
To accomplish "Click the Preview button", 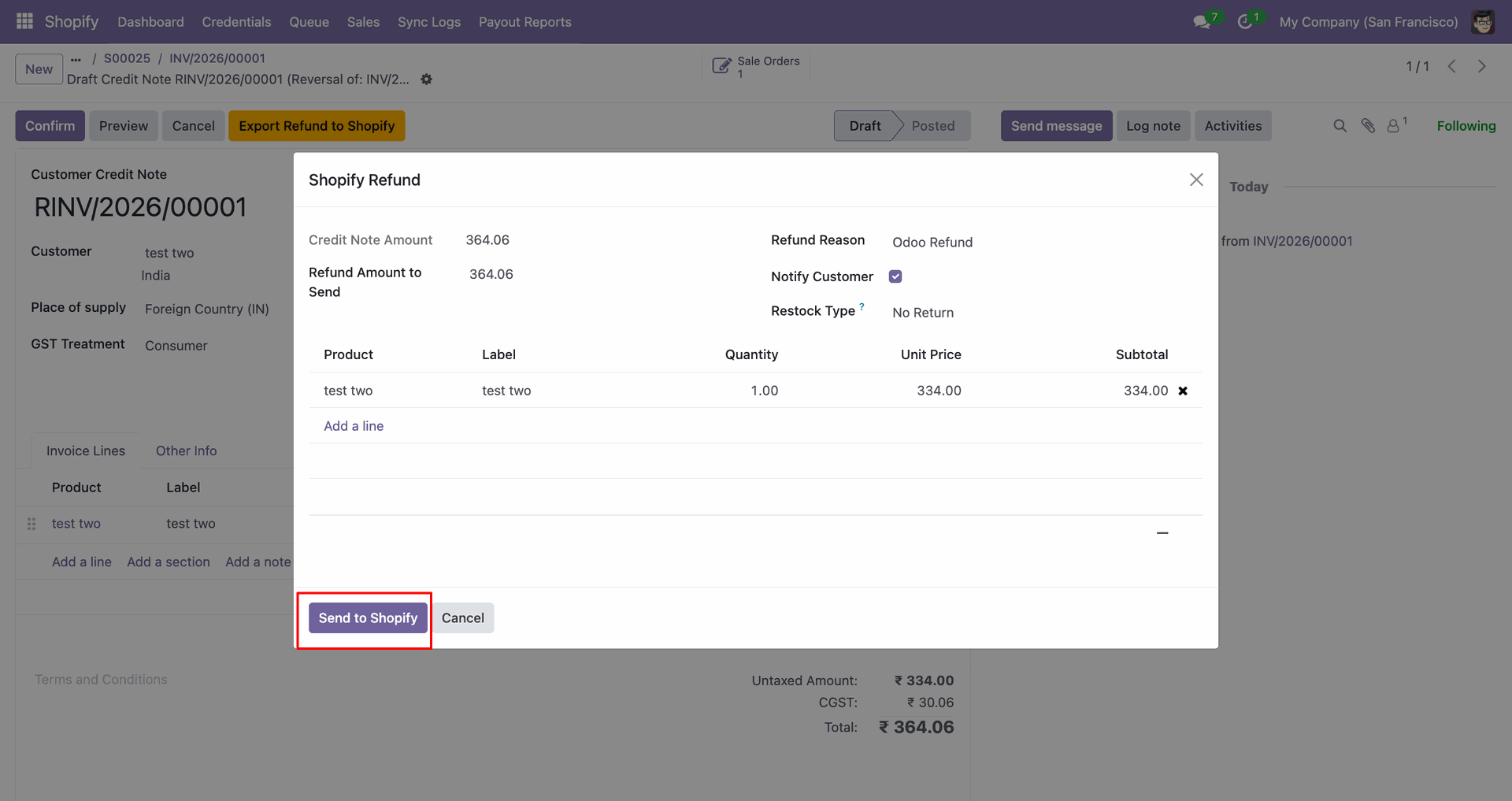I will coord(124,126).
